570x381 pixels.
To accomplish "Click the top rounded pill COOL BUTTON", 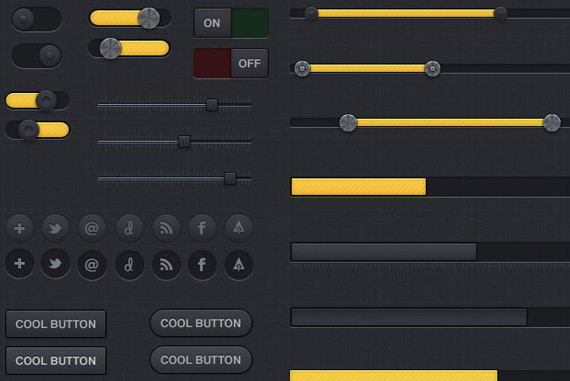I will pos(201,323).
